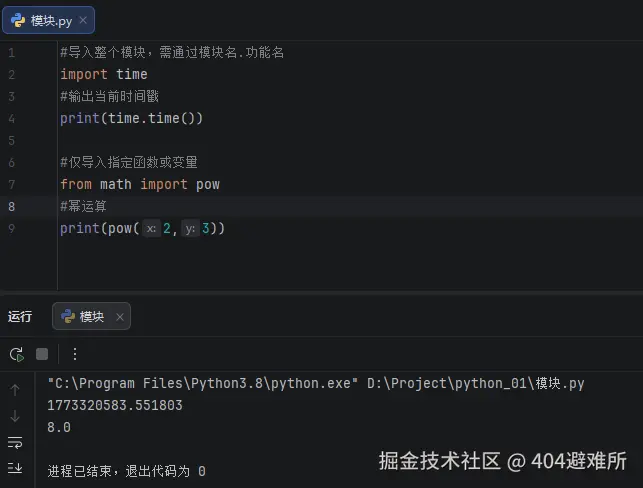The image size is (643, 488).
Task: Click the 'y:' parameter hint
Action: tap(190, 228)
